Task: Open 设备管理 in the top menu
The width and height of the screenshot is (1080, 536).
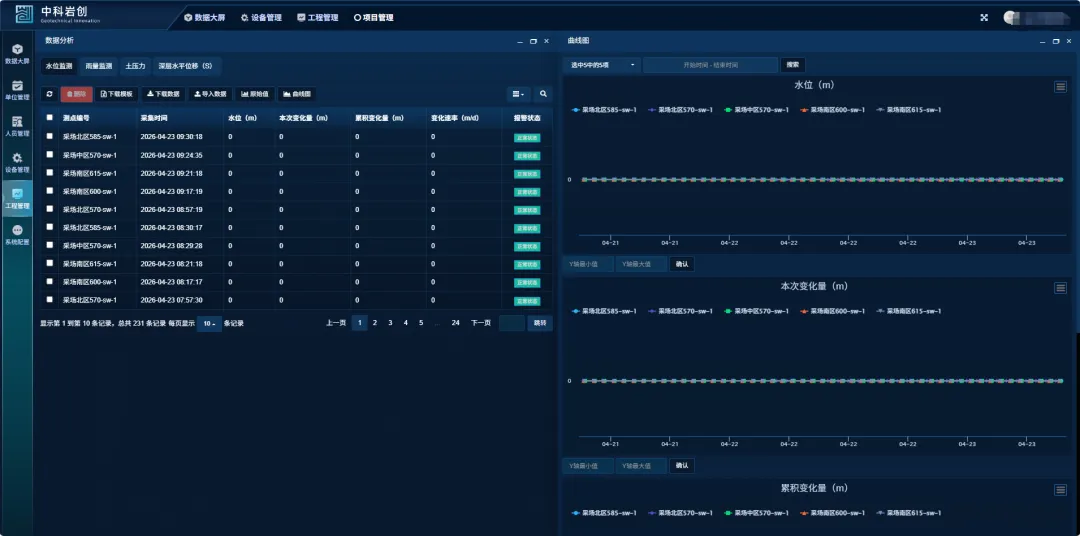Action: click(261, 17)
